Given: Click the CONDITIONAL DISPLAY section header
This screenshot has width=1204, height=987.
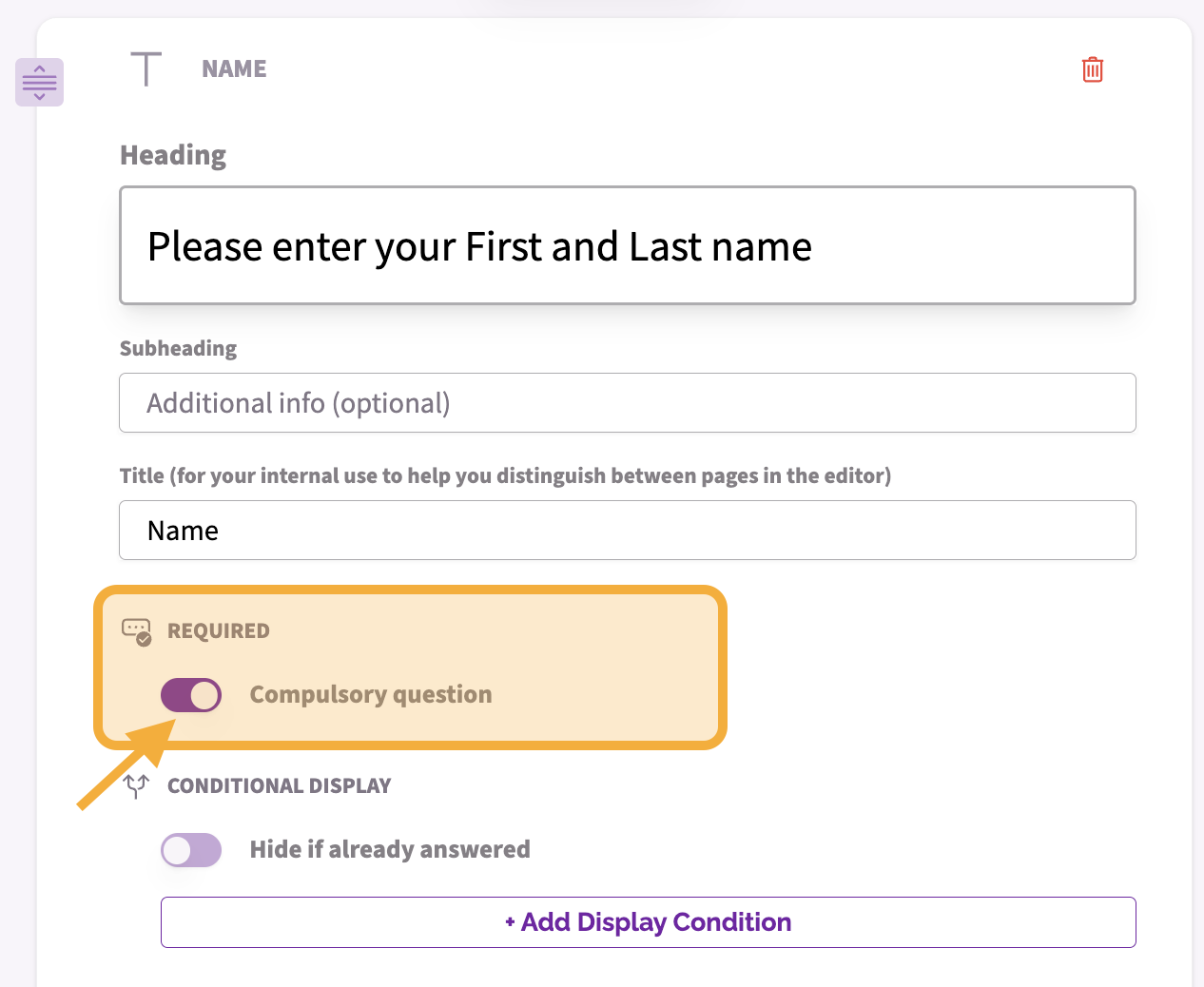Looking at the screenshot, I should click(x=280, y=785).
